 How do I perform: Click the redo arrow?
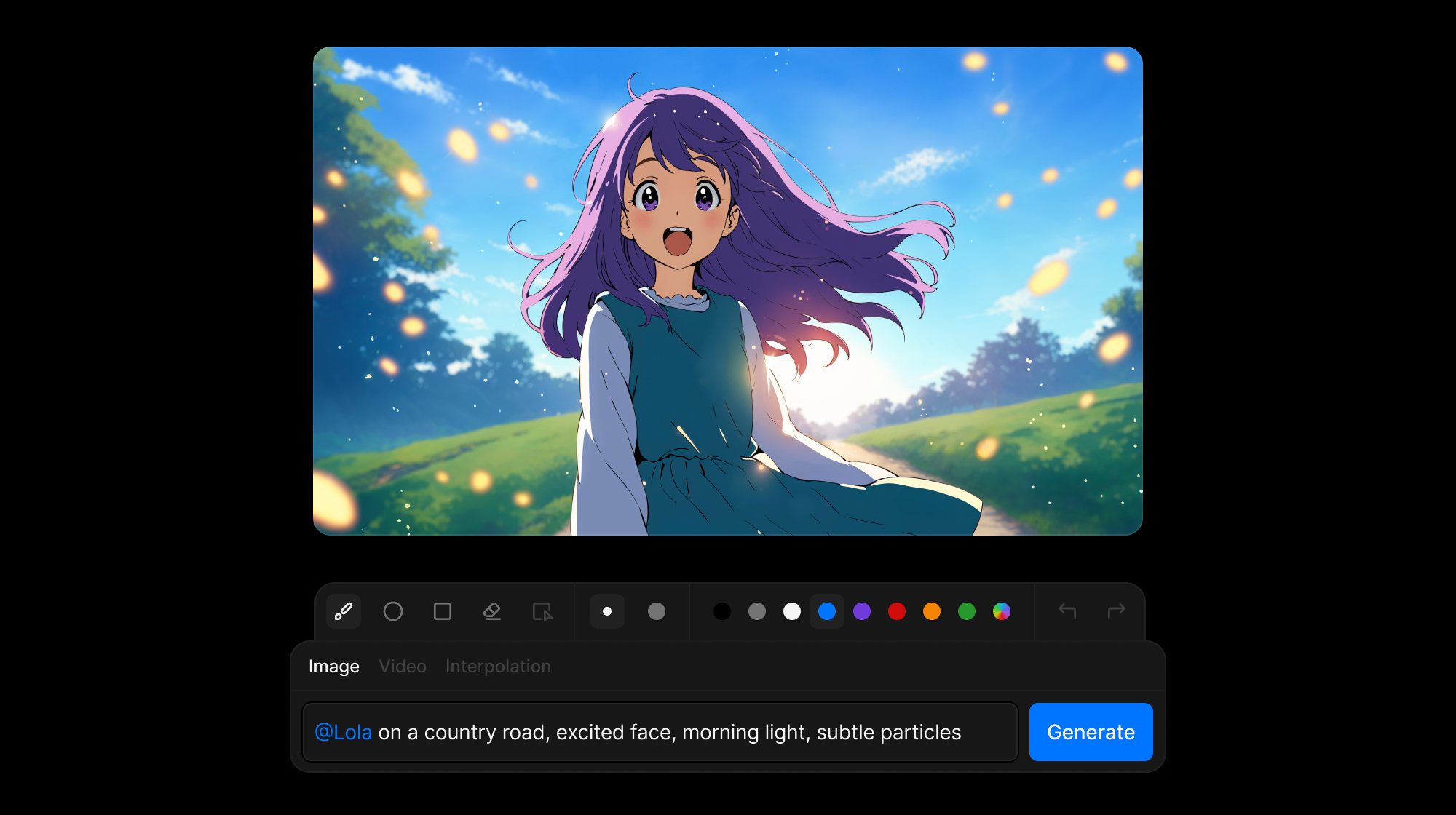(x=1115, y=611)
